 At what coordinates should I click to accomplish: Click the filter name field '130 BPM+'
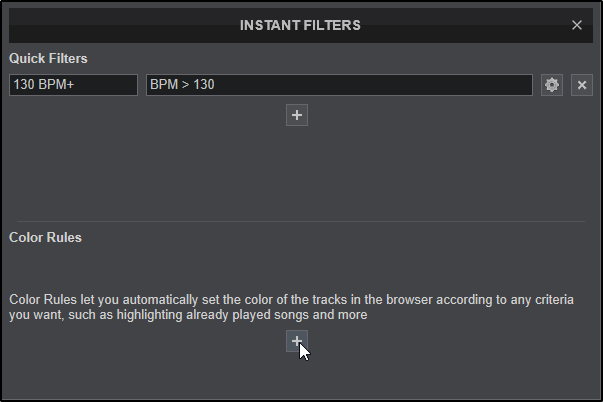click(x=73, y=85)
